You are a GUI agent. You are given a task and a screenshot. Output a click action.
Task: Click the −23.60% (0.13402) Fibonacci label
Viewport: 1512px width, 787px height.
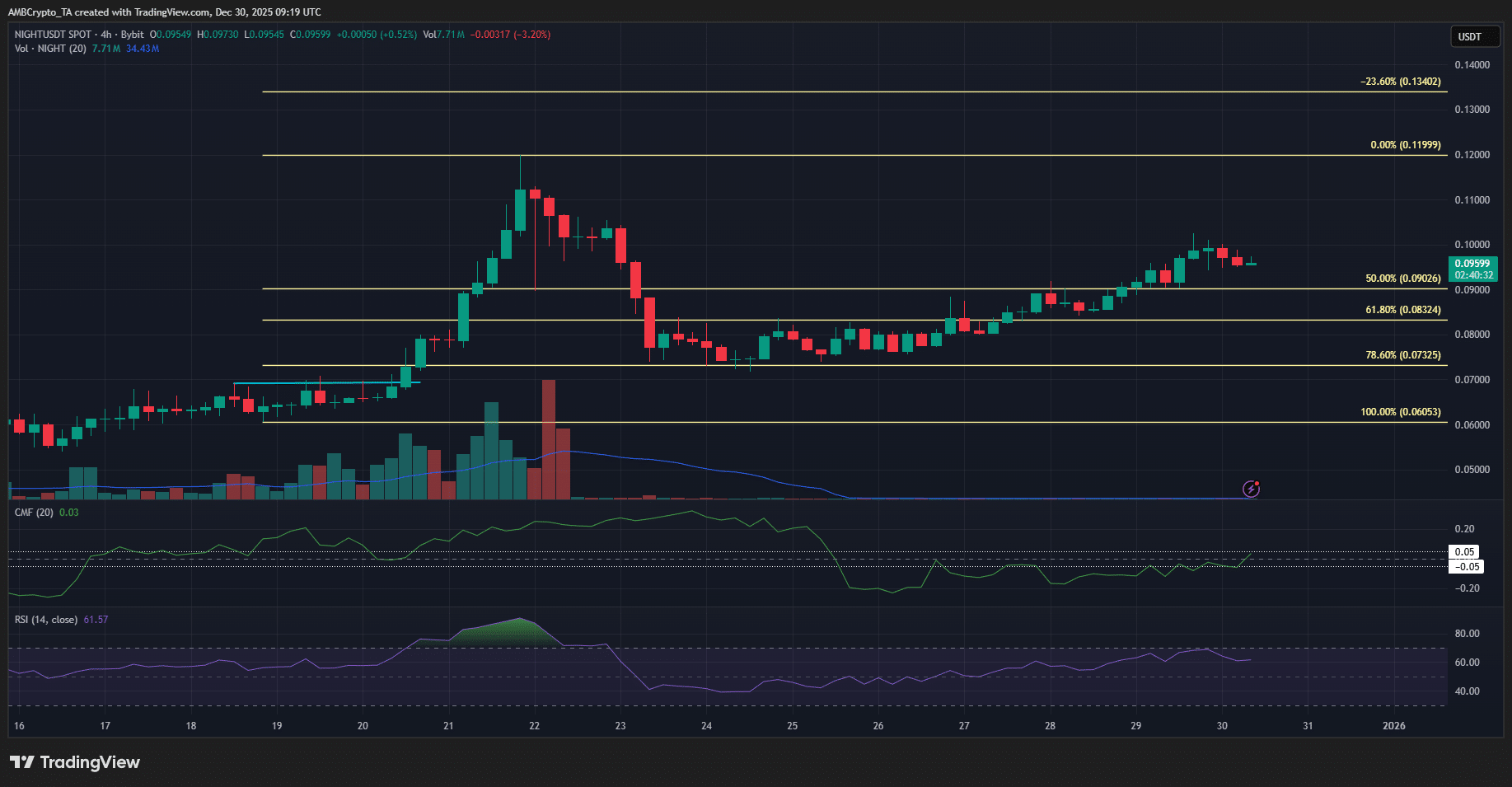coord(1399,81)
